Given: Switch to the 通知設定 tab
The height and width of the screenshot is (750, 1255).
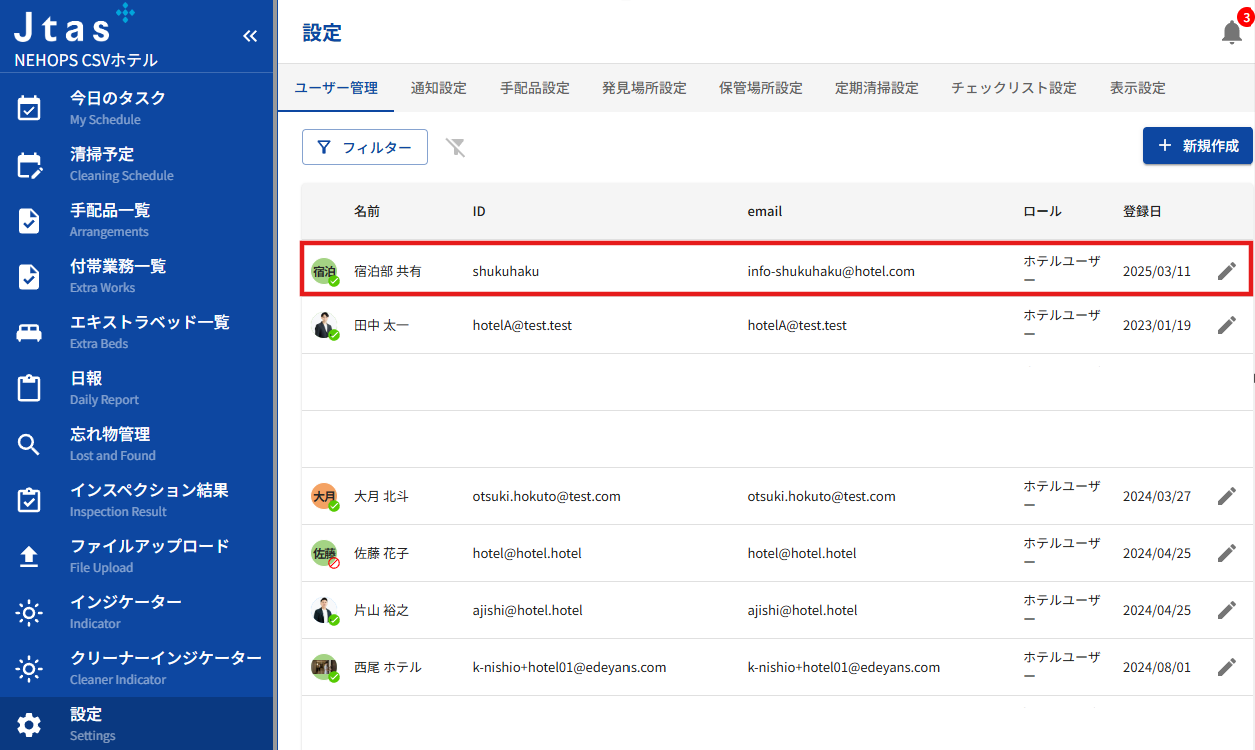Looking at the screenshot, I should pyautogui.click(x=438, y=88).
